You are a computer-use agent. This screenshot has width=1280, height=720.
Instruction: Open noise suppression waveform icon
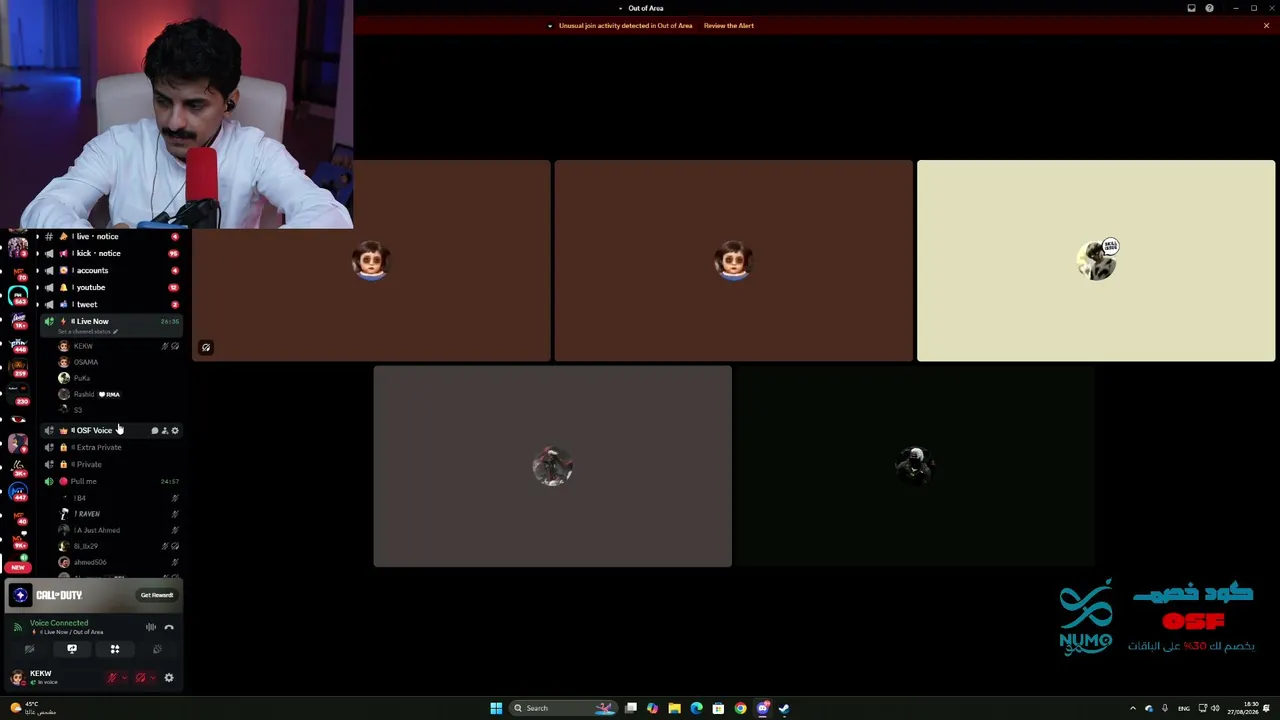(x=151, y=627)
